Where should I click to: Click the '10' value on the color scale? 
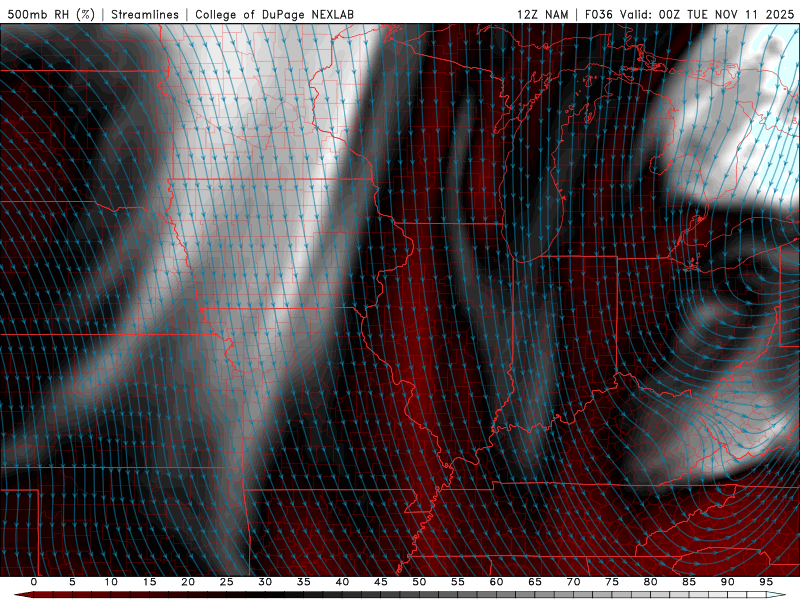(111, 582)
